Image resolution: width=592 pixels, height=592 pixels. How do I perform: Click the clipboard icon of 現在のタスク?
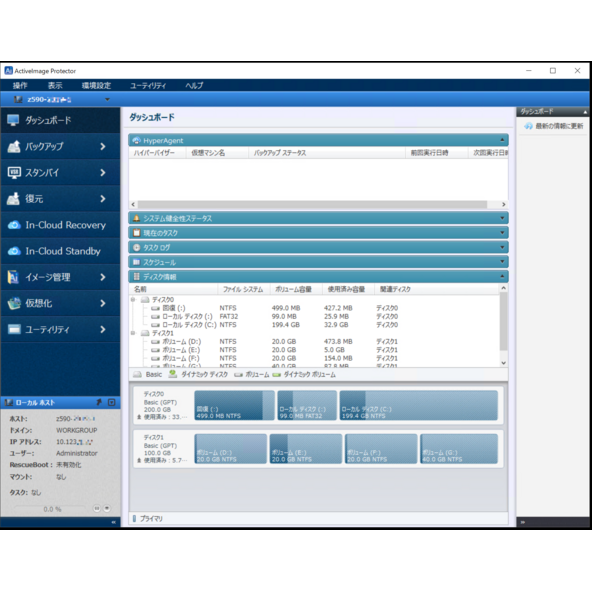pos(136,233)
